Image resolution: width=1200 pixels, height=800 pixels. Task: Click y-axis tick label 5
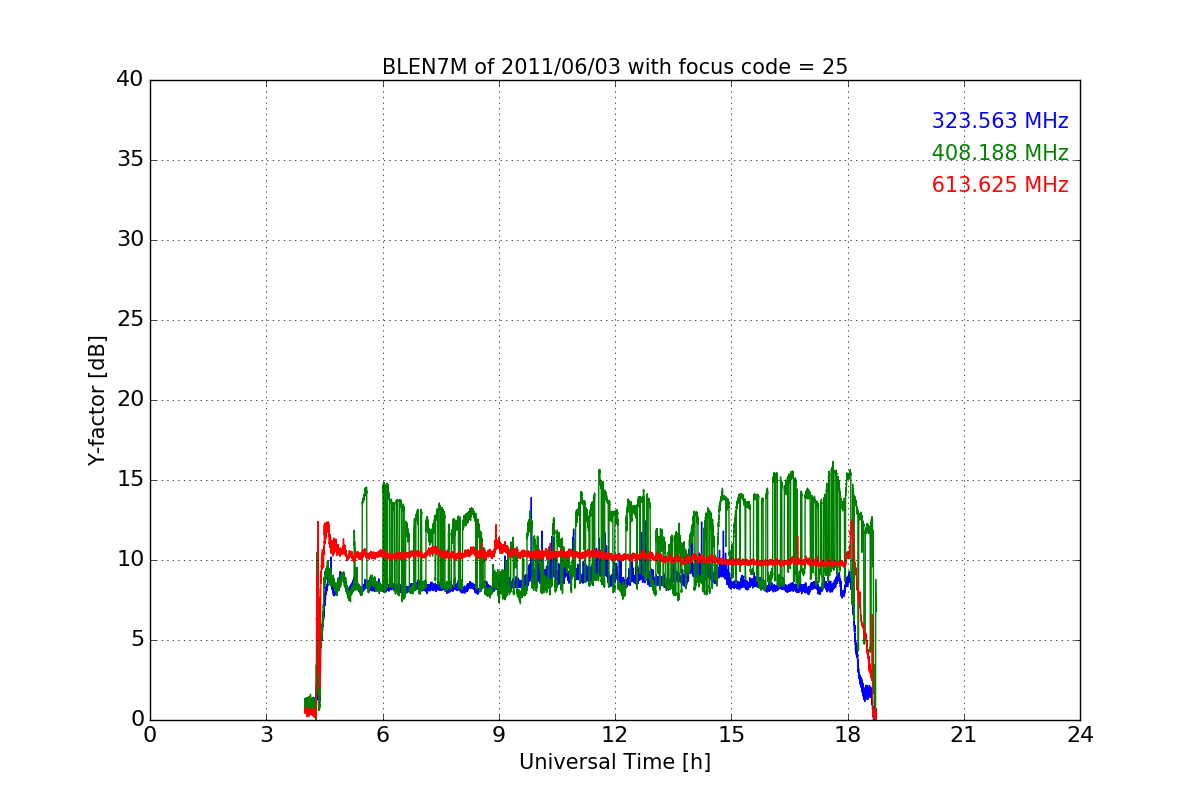[136, 640]
